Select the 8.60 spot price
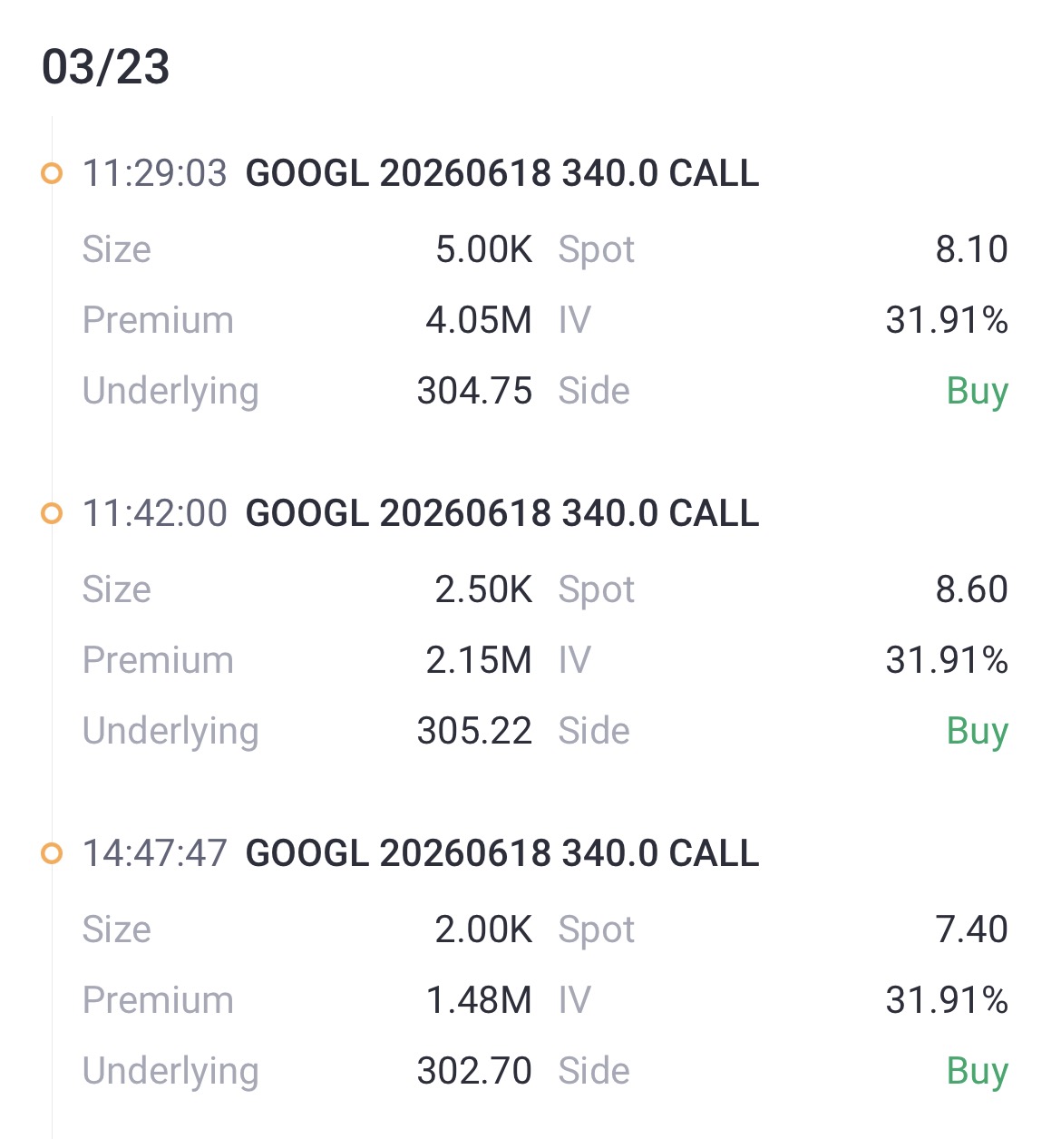 click(971, 589)
